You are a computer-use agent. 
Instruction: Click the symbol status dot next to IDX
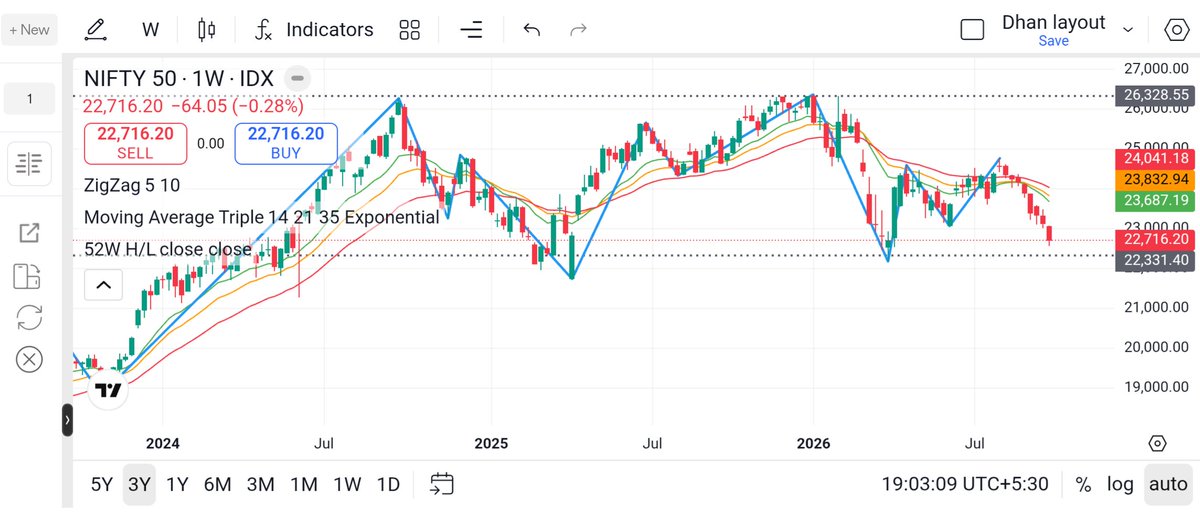click(x=296, y=78)
